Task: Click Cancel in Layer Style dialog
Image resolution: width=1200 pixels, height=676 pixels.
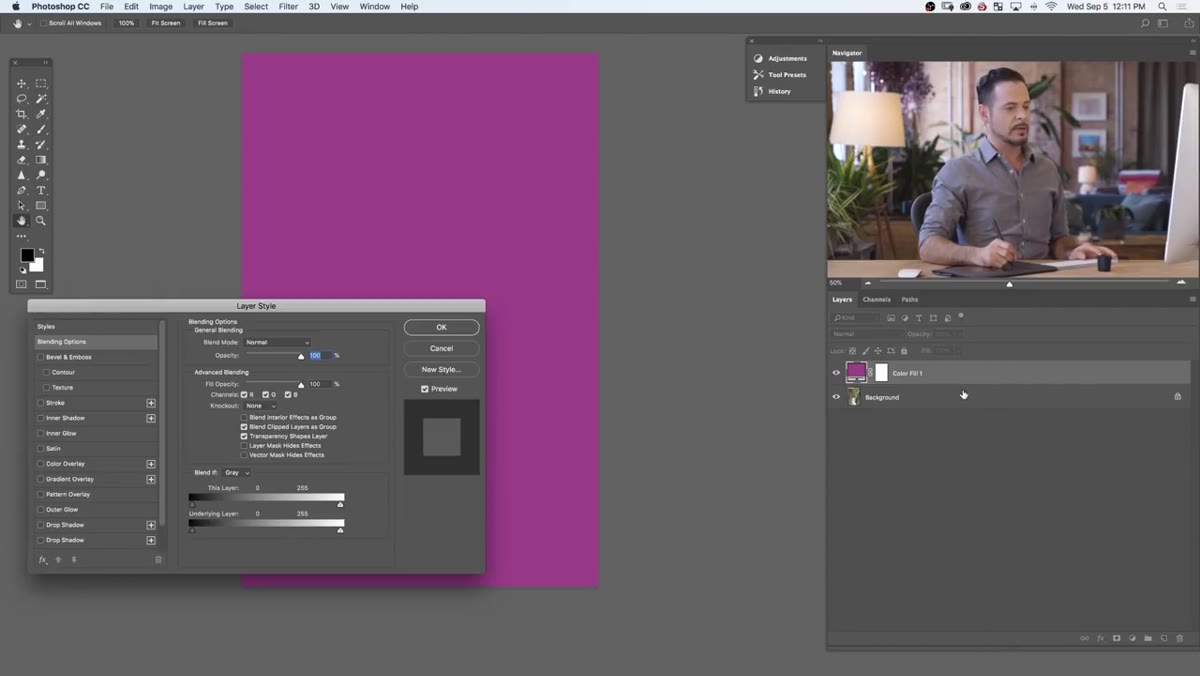Action: [441, 348]
